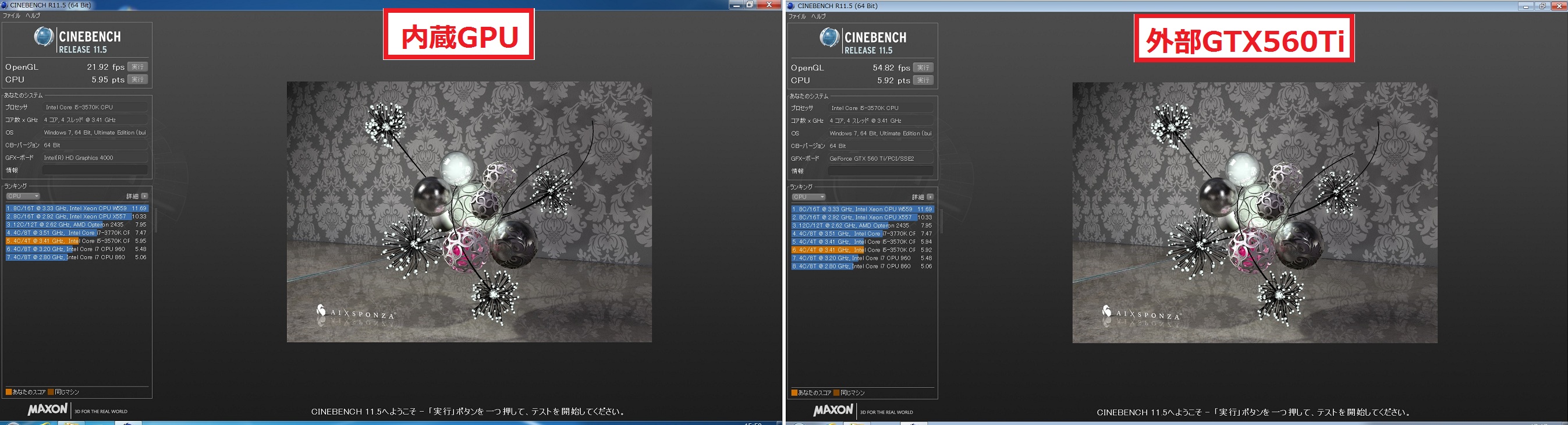Viewport: 1568px width, 425px height.
Task: Click the rendered scene preview in the GTX 560 Ti window
Action: [x=1255, y=212]
